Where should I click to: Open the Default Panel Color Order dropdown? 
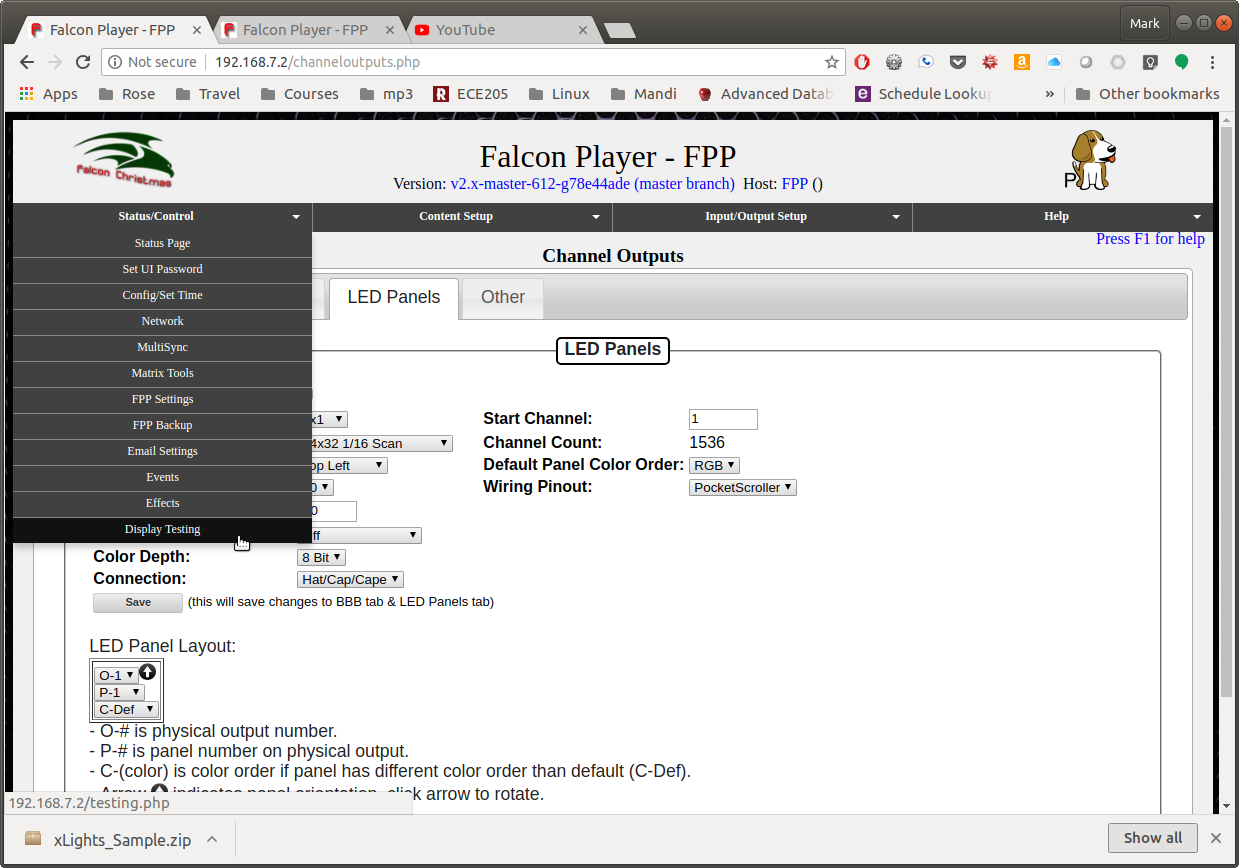[714, 465]
